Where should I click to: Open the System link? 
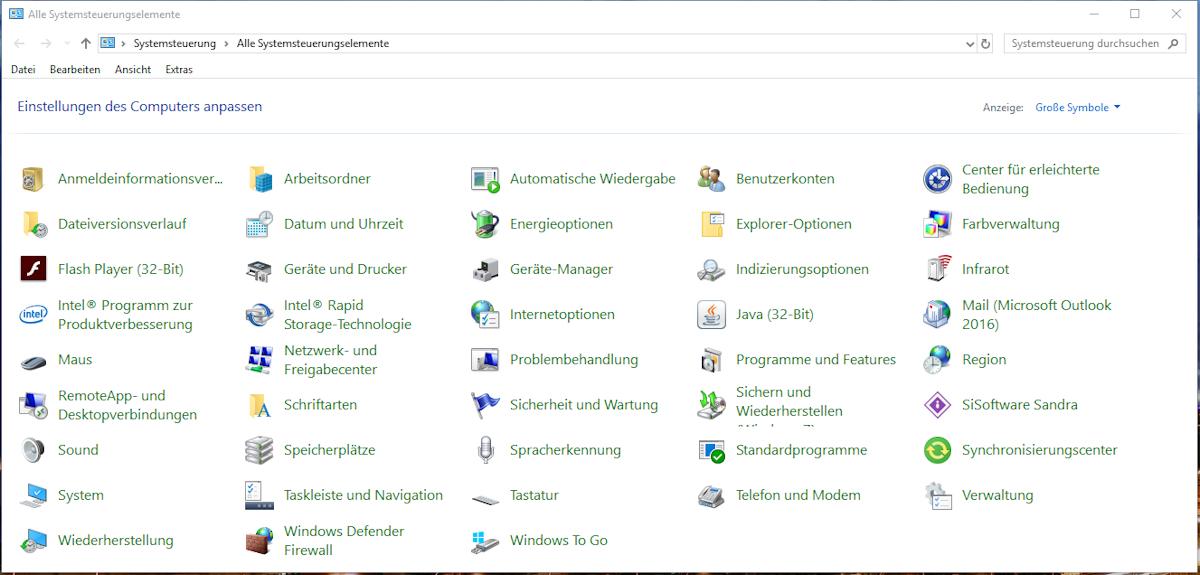(81, 495)
